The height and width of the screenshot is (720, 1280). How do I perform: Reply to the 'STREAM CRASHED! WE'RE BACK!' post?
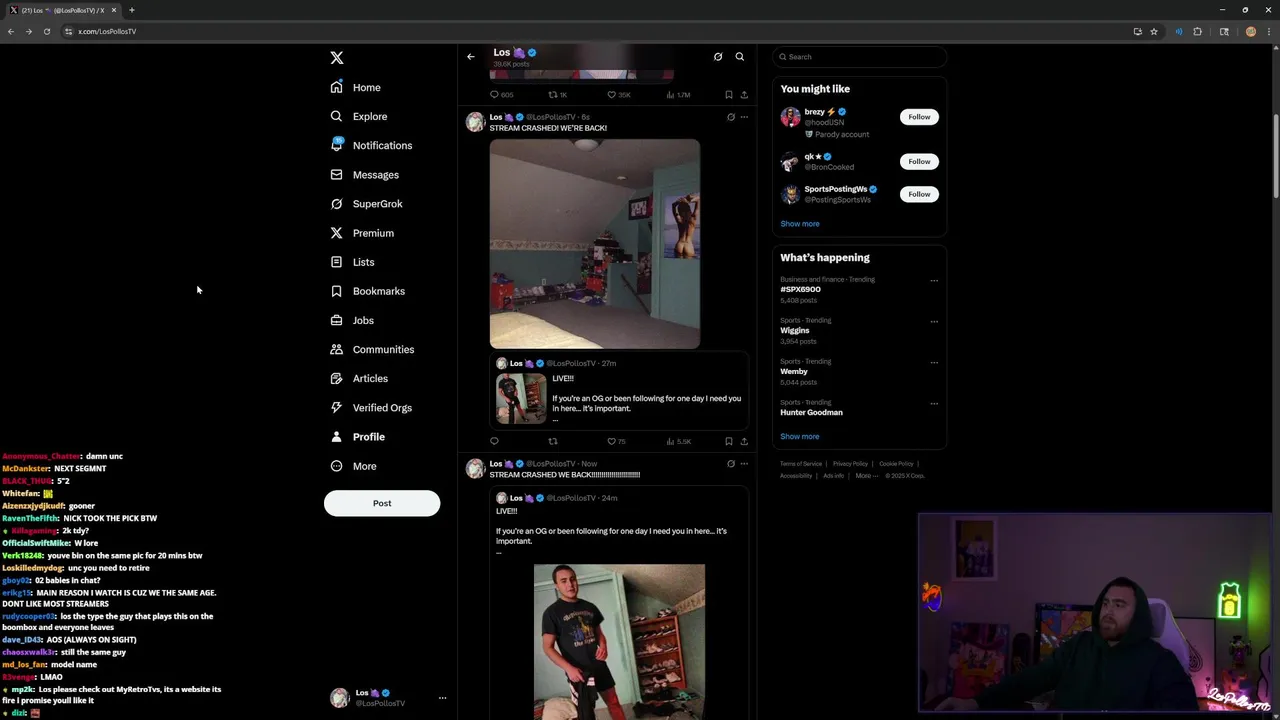[x=494, y=441]
